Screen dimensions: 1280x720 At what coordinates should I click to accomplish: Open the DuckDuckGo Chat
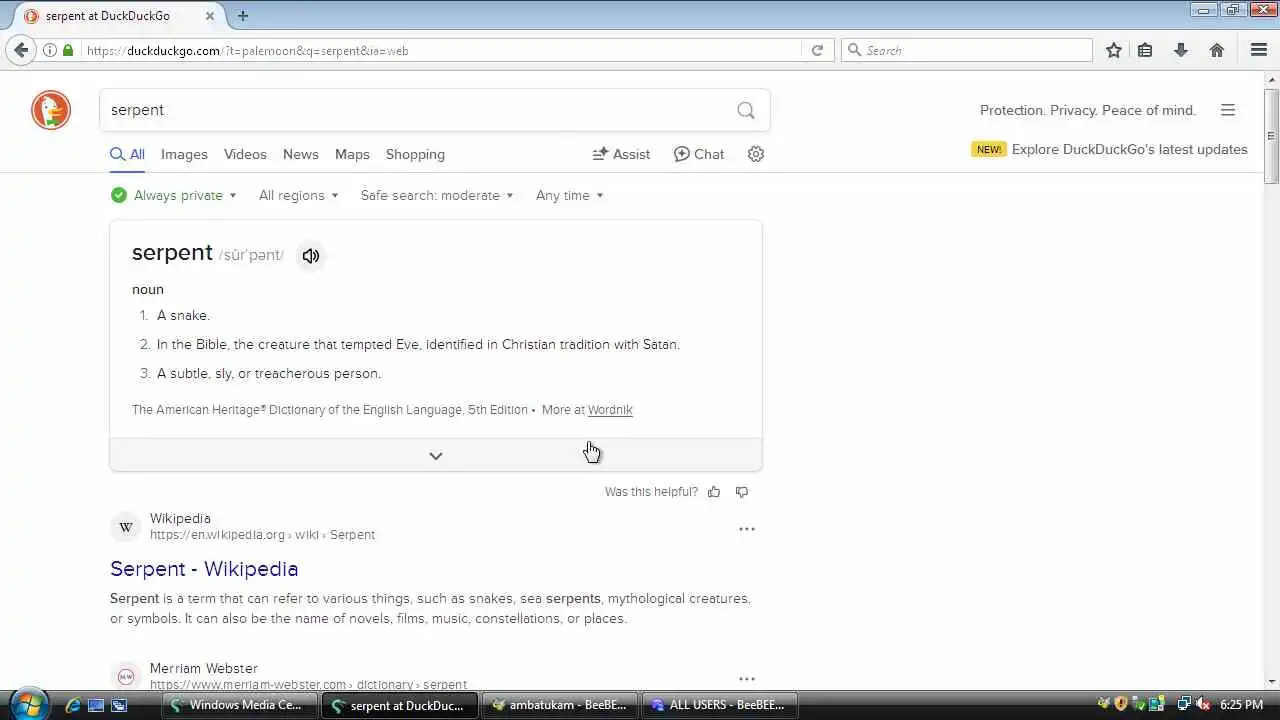click(699, 154)
